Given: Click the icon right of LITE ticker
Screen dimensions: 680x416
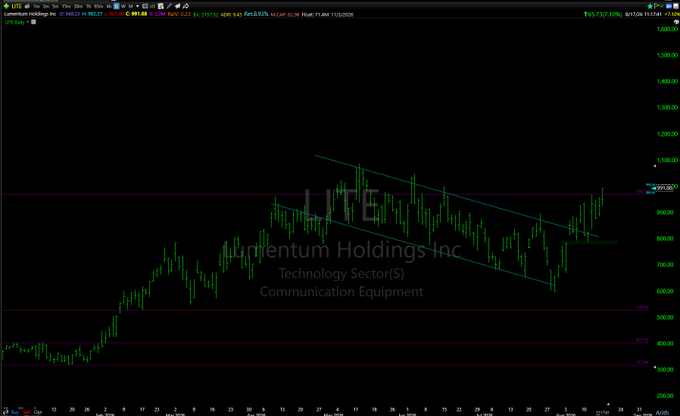Looking at the screenshot, I should click(x=27, y=6).
